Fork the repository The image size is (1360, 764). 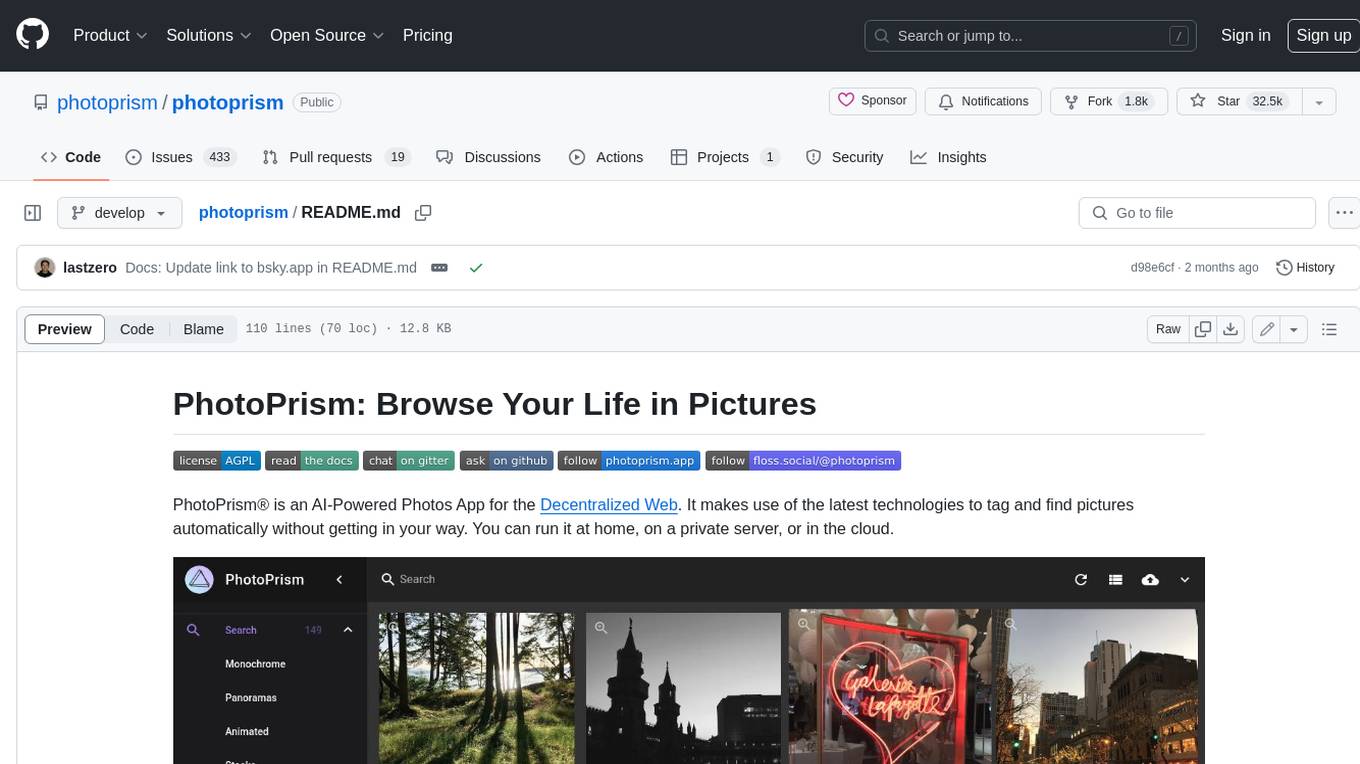pos(1108,101)
